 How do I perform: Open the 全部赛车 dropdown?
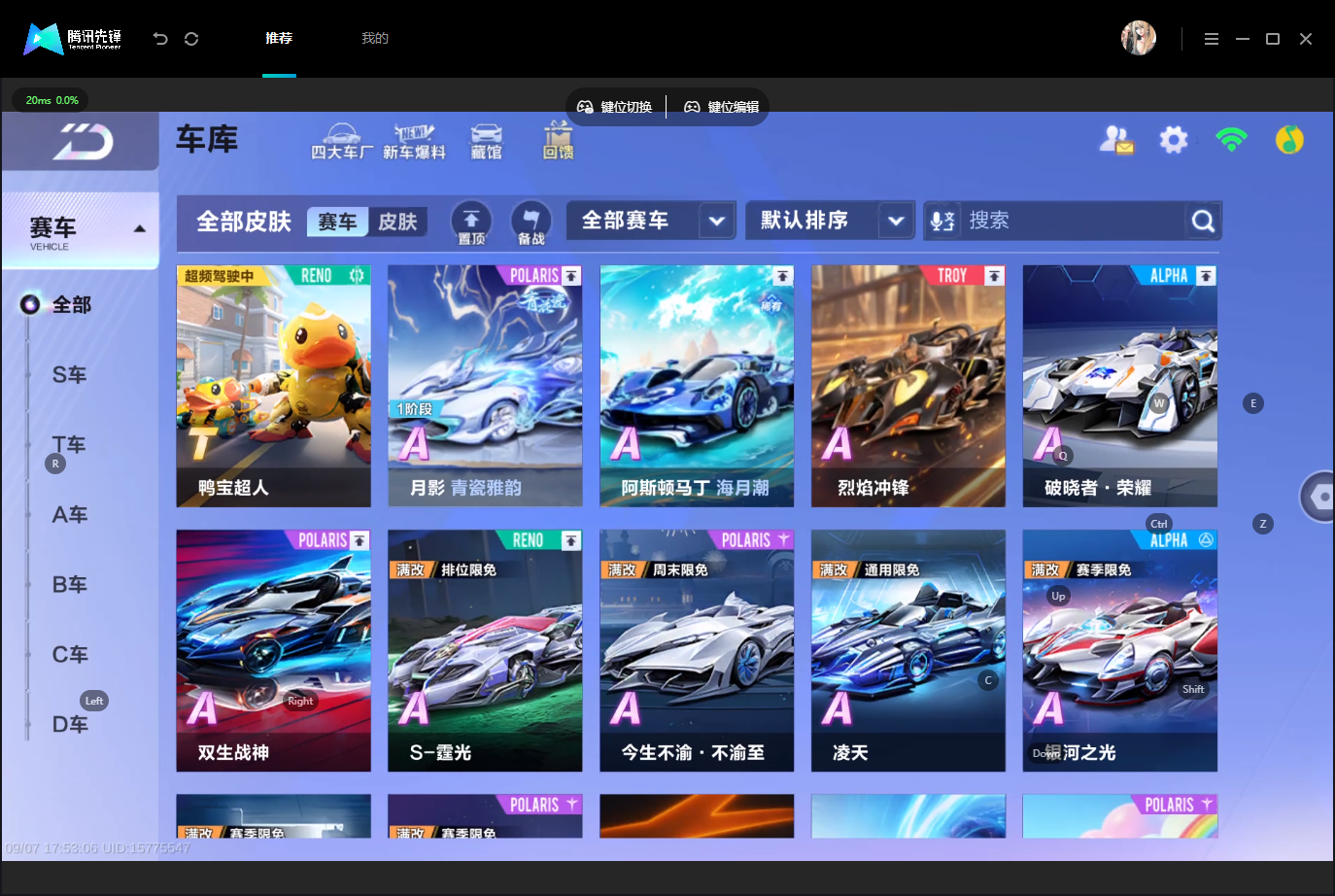(x=650, y=221)
